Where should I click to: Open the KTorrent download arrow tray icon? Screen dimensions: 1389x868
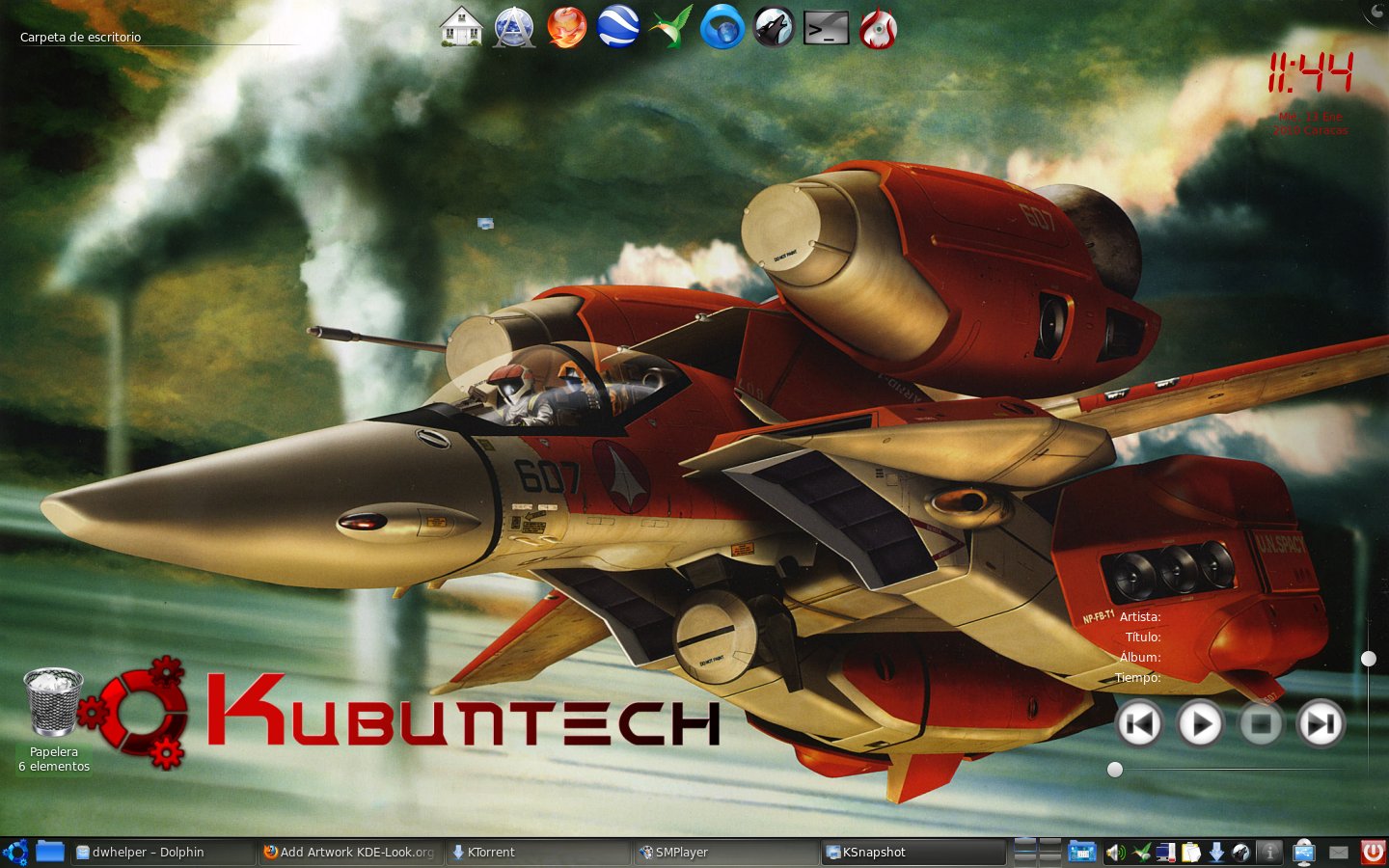coord(1216,853)
